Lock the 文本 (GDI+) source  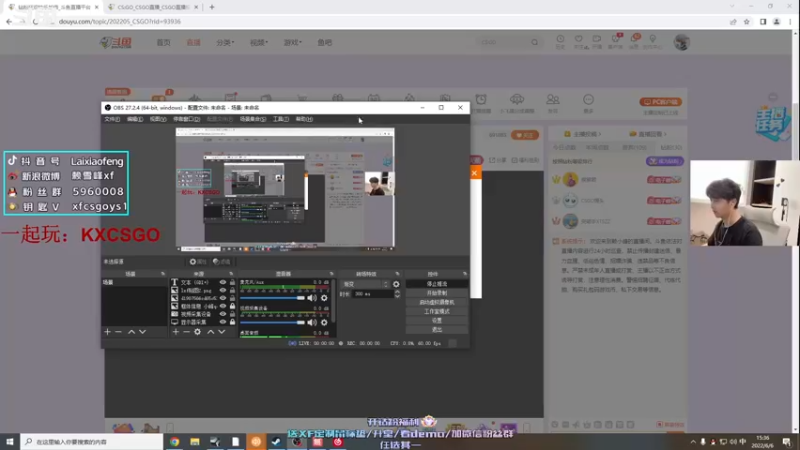coord(233,282)
